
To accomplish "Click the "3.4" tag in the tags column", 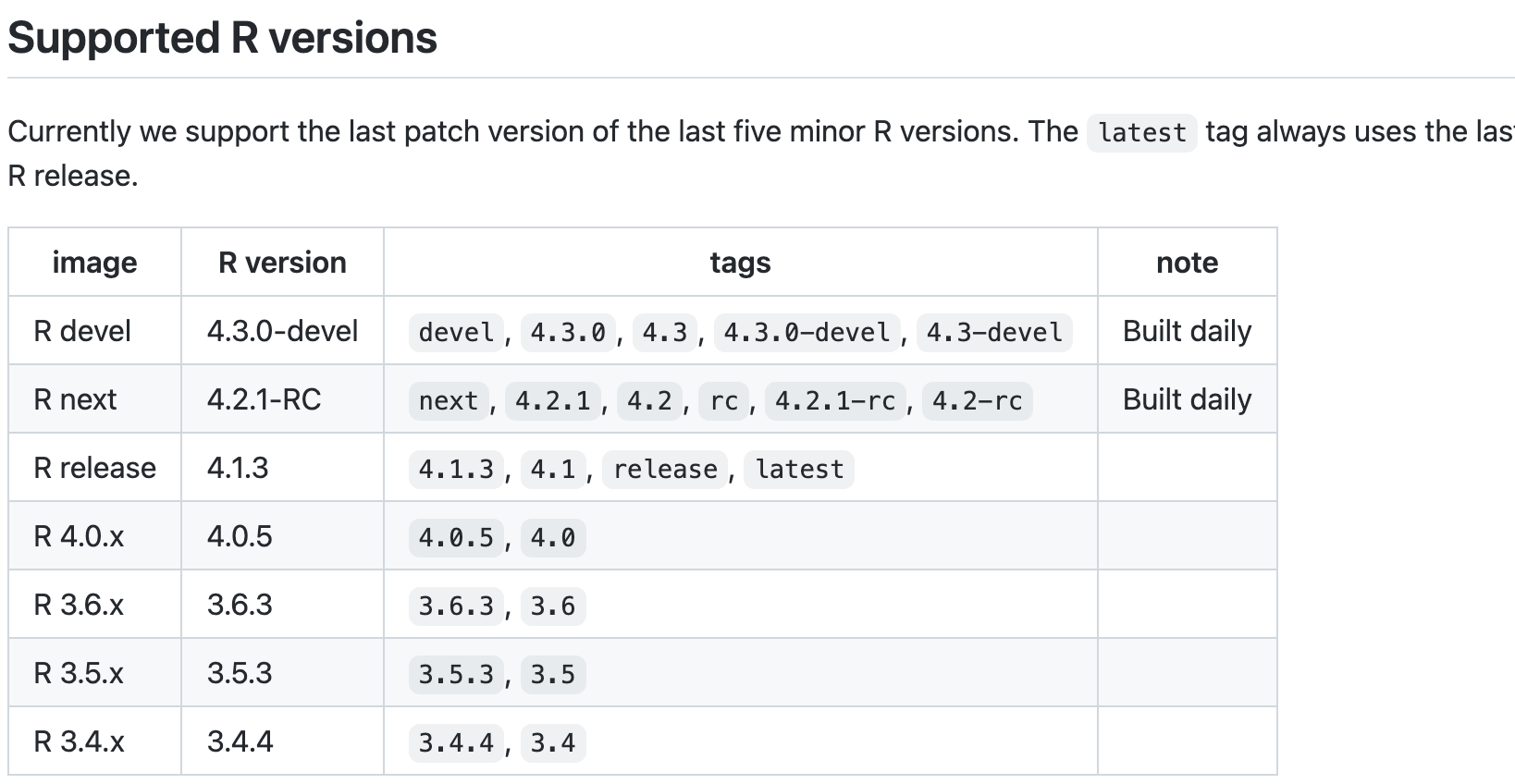I will tap(552, 743).
